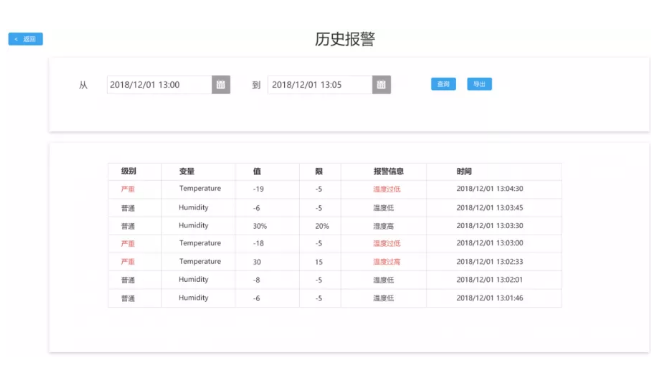Click the 报警信息 column header

click(389, 171)
